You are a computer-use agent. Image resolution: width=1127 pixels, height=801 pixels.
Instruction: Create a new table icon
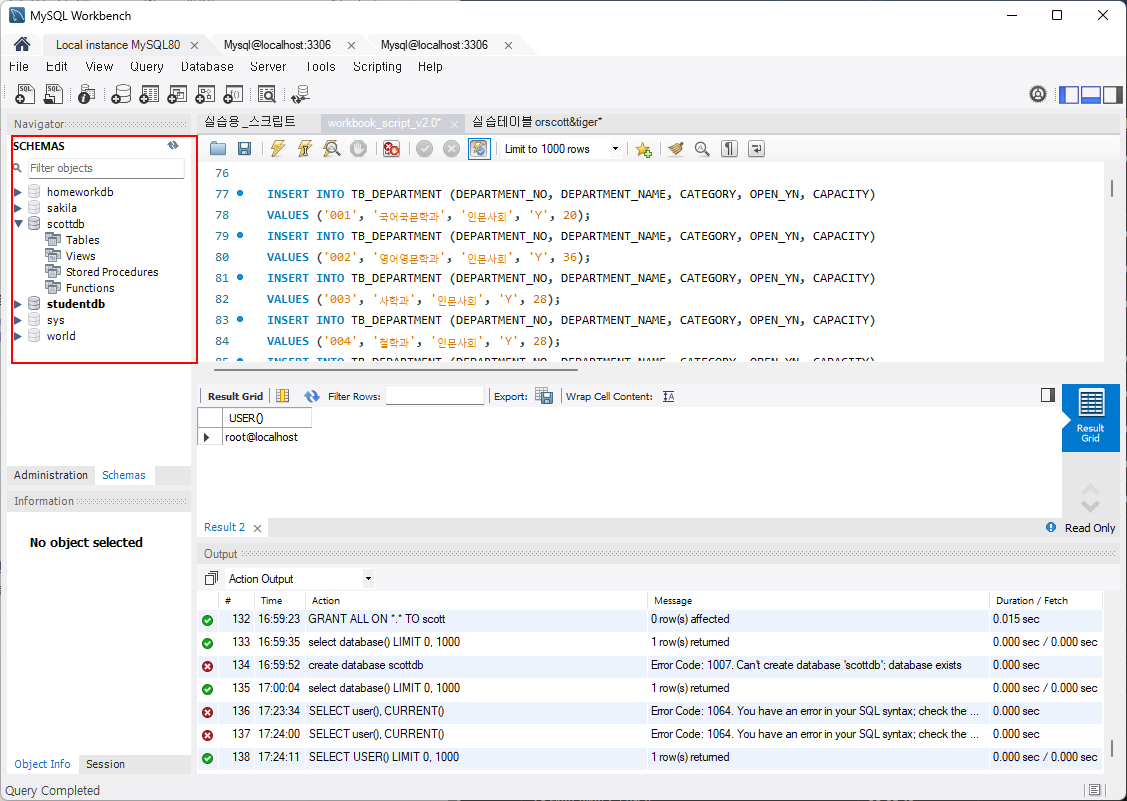click(x=149, y=94)
